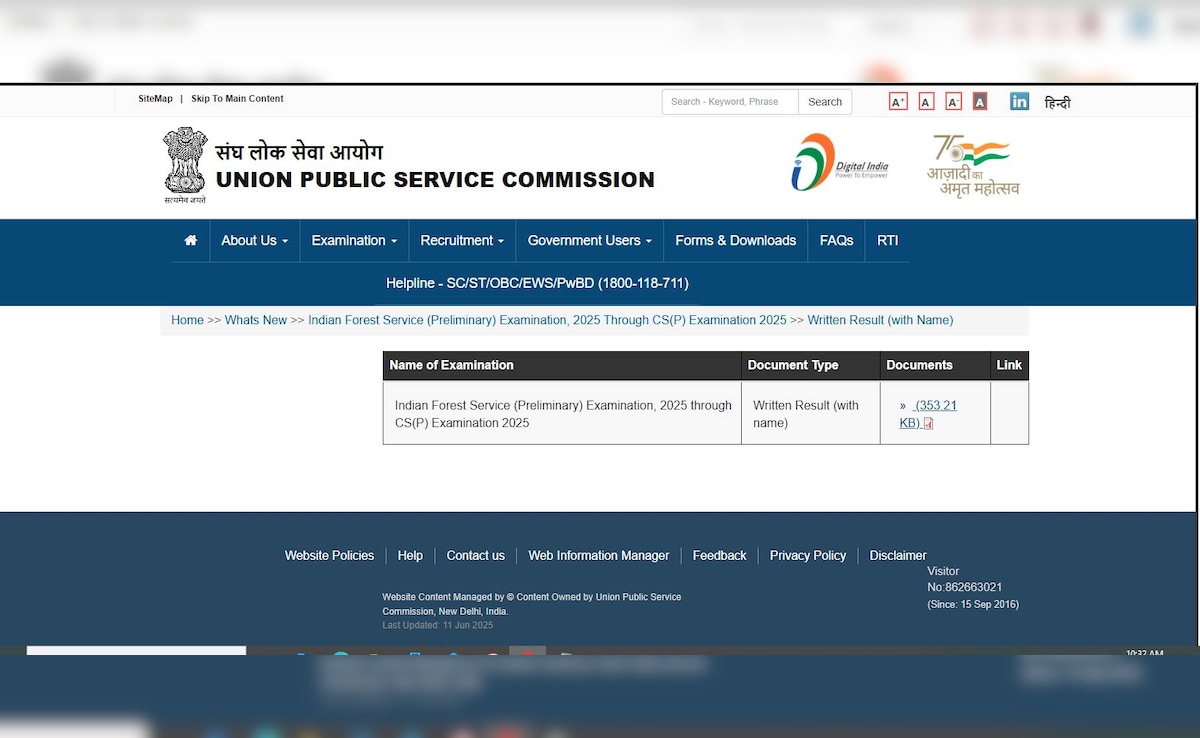Click the Home icon in navigation bar

click(190, 241)
